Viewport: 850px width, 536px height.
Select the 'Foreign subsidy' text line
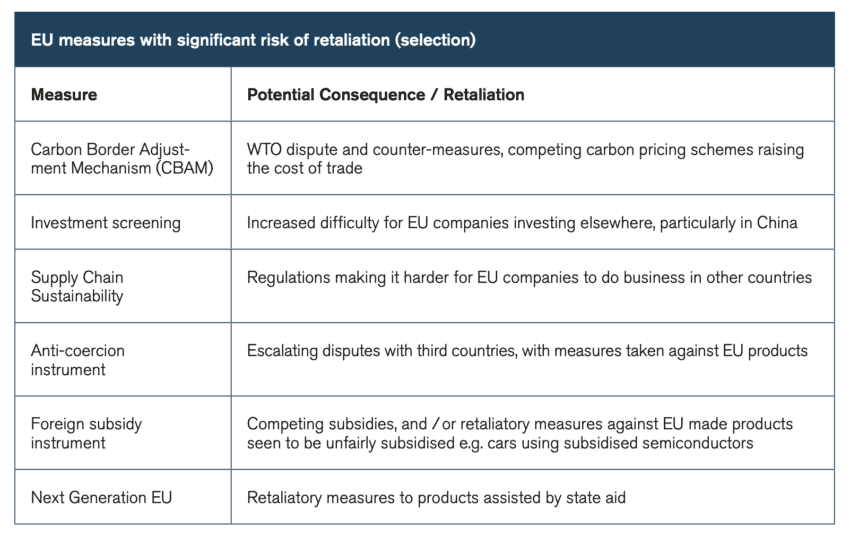click(86, 424)
